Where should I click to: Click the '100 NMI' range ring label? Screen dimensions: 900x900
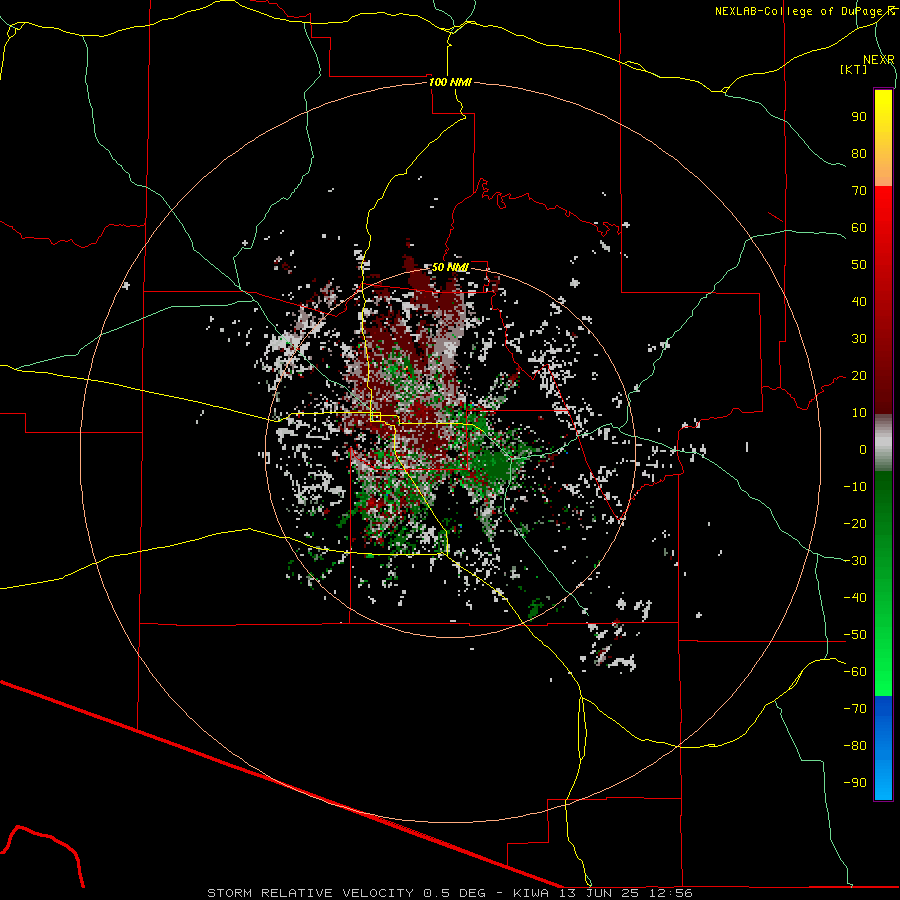pyautogui.click(x=451, y=82)
